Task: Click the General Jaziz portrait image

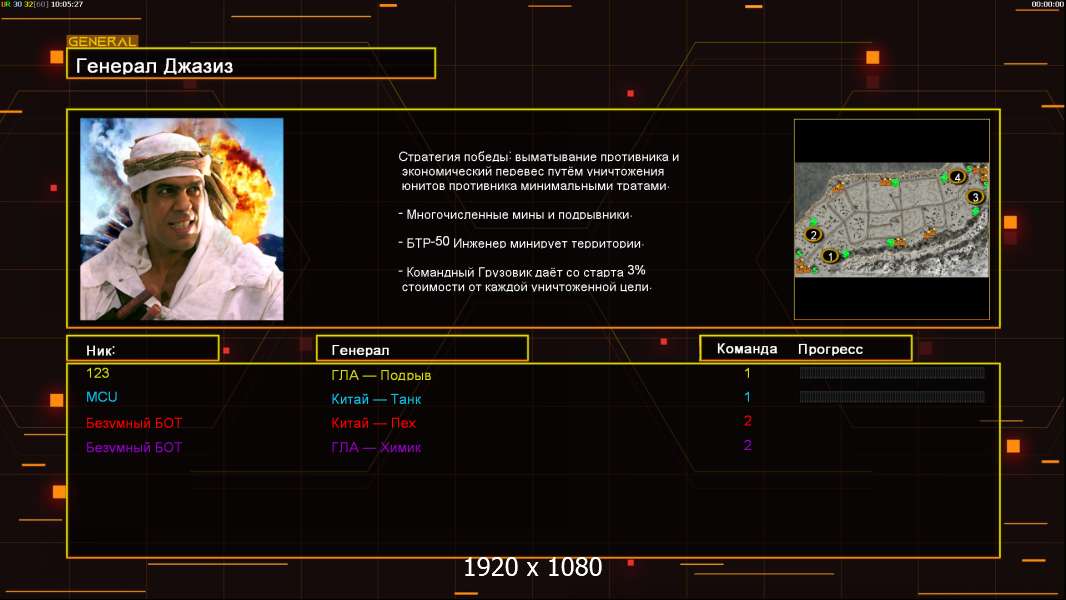Action: 181,219
